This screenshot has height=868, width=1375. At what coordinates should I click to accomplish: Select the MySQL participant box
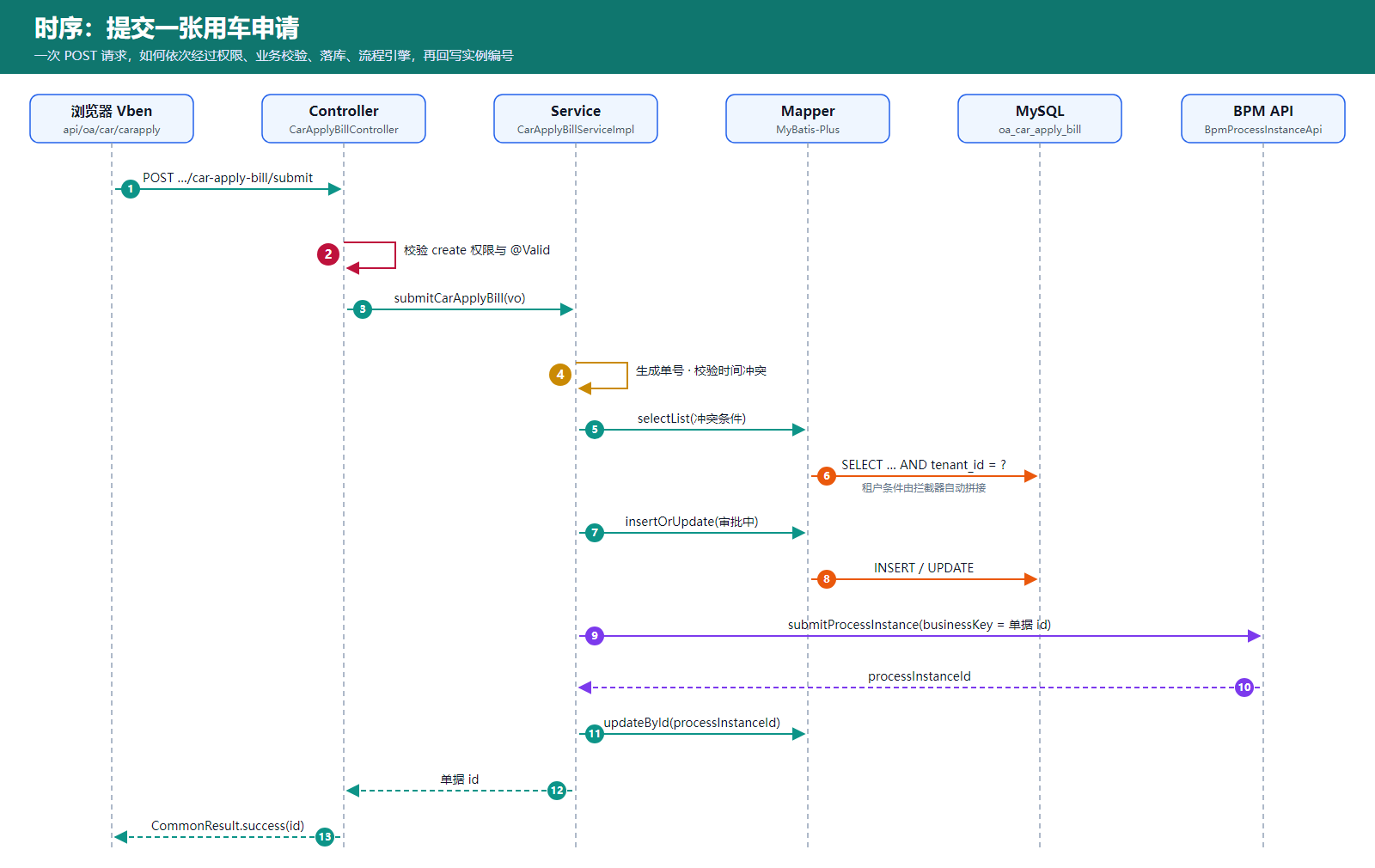click(1040, 119)
